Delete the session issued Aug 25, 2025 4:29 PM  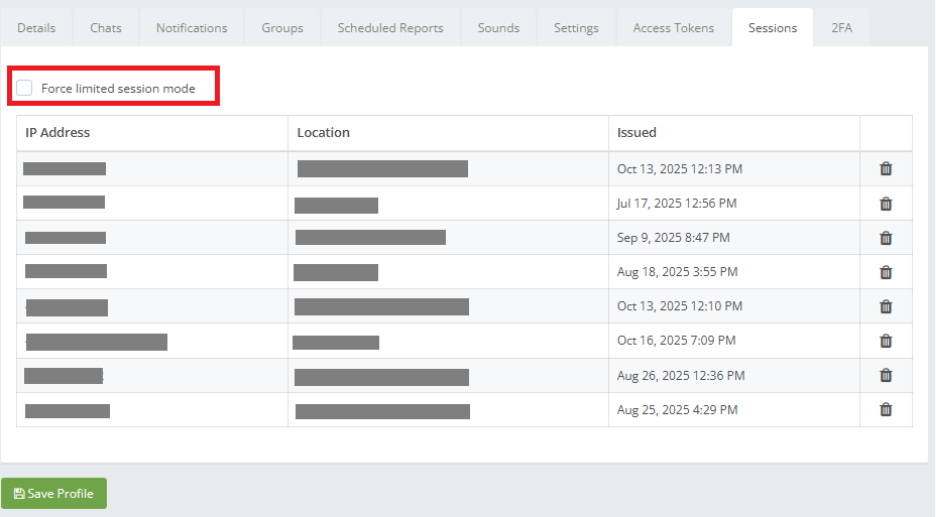point(885,409)
